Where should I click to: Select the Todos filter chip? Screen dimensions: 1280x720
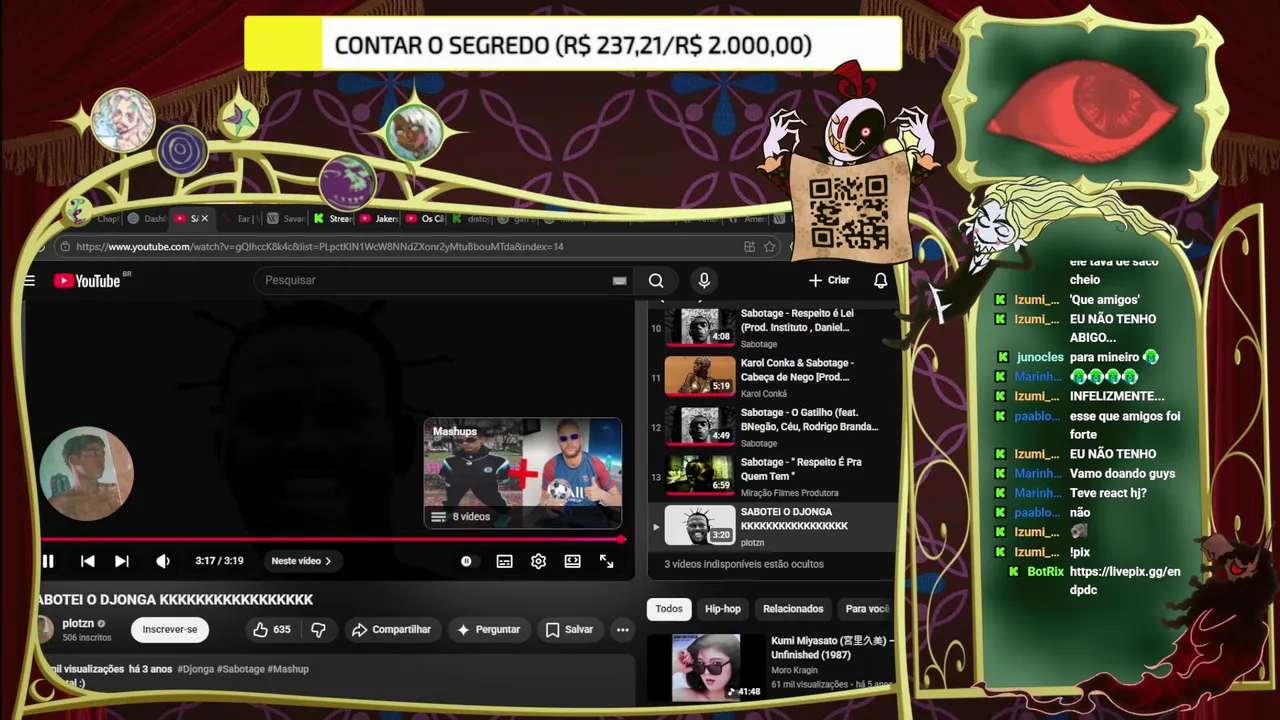coord(669,609)
